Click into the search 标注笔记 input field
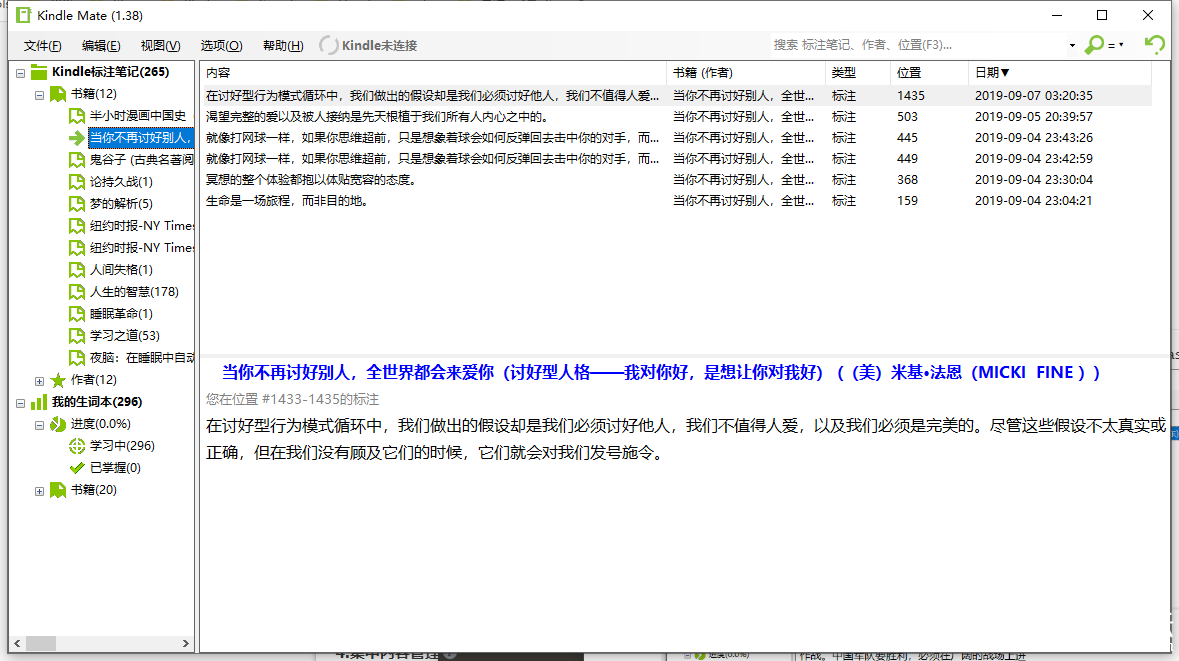Viewport: 1179px width, 661px height. coord(917,45)
